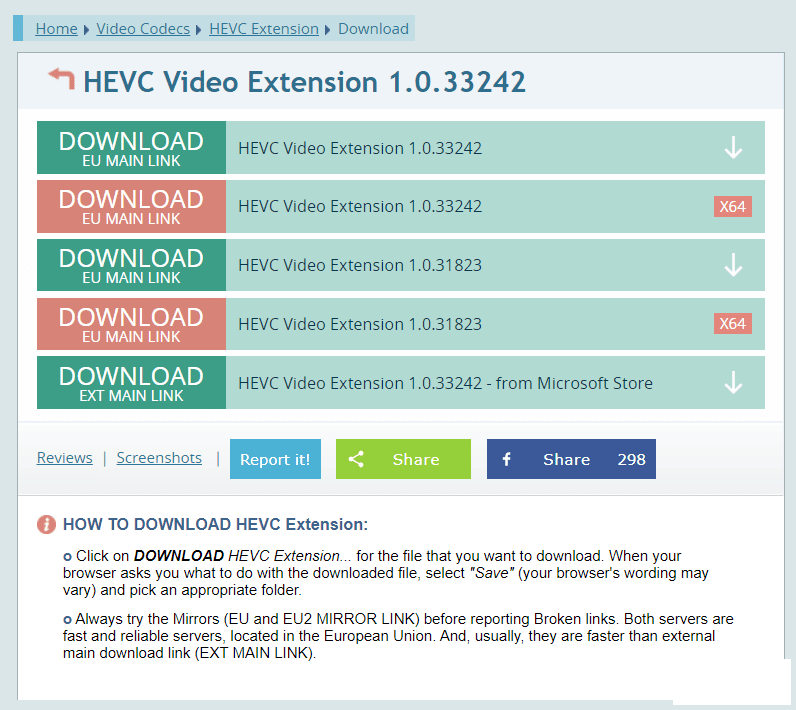Open the Screenshots link
This screenshot has height=710, width=796.
[x=159, y=458]
